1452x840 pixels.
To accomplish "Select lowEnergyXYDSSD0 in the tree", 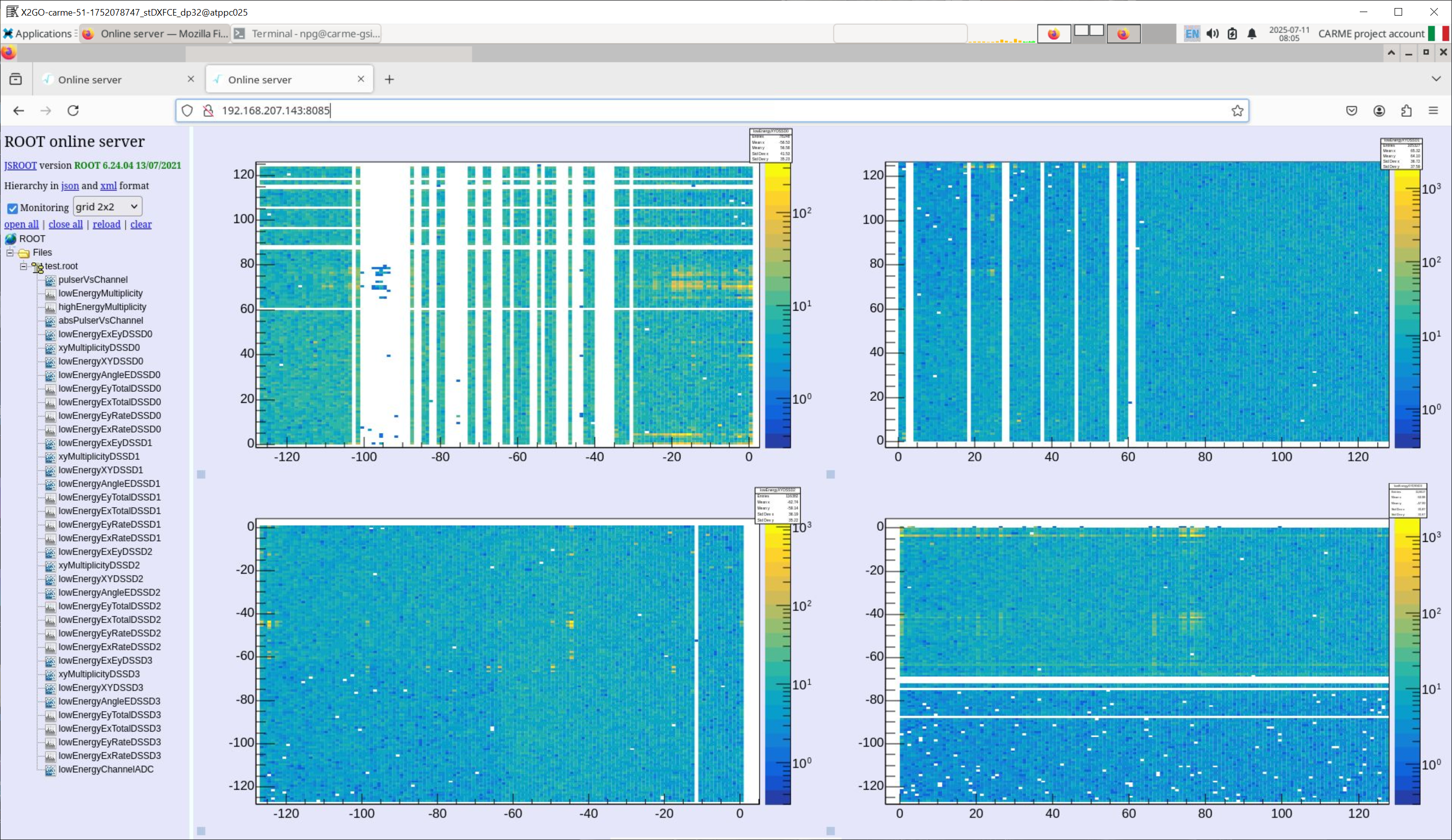I will (x=100, y=361).
